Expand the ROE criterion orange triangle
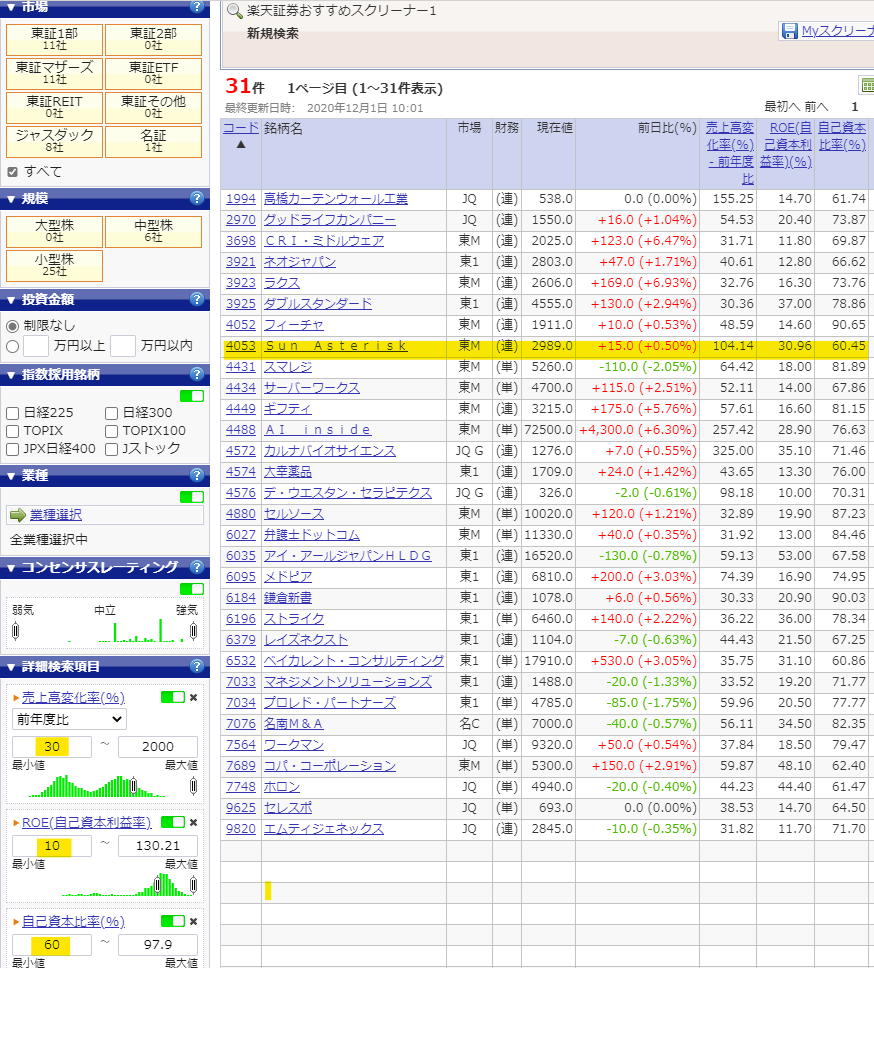This screenshot has height=1052, width=874. (16, 823)
